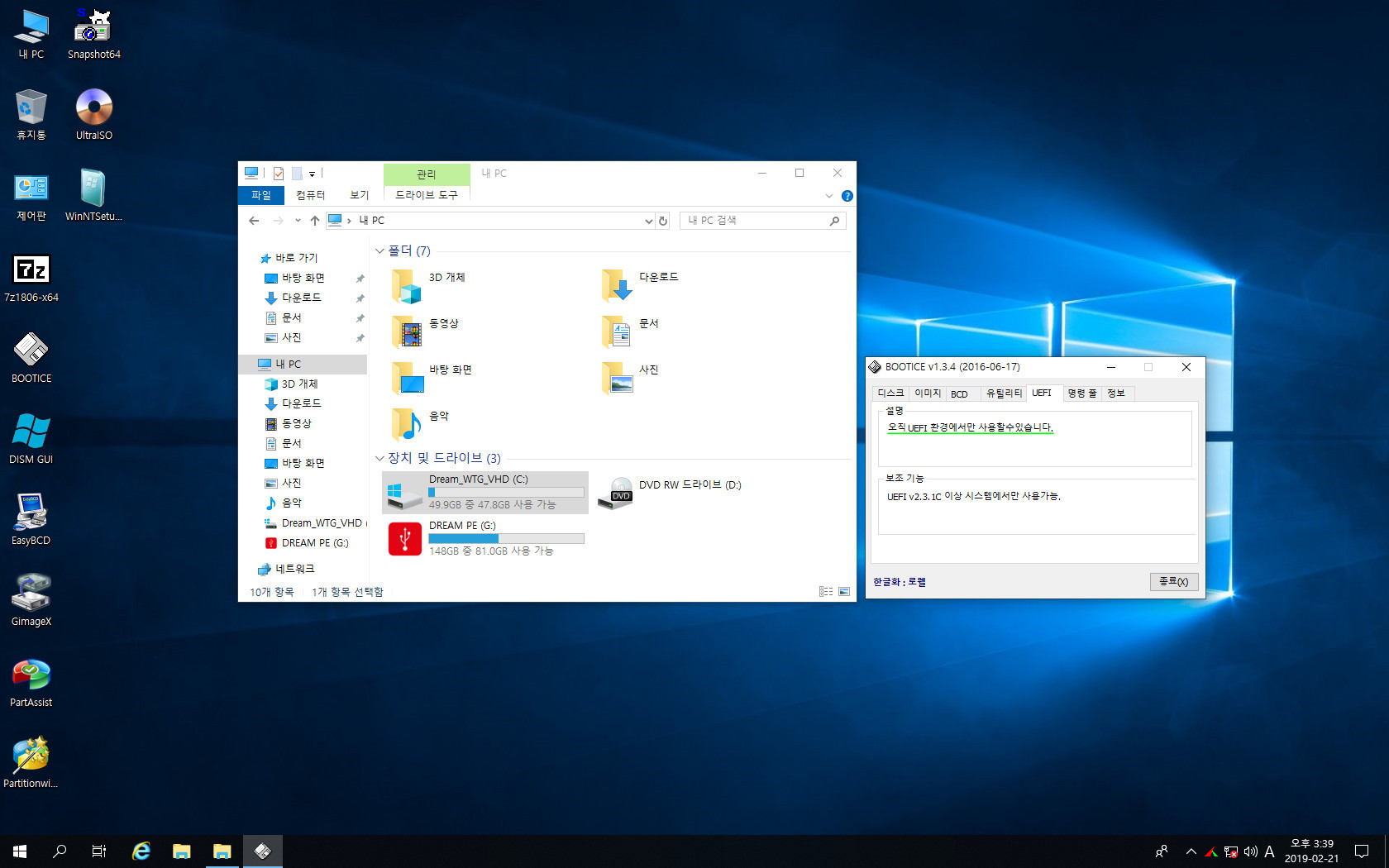Open the 보기 ribbon tab
The height and width of the screenshot is (868, 1389).
point(359,195)
